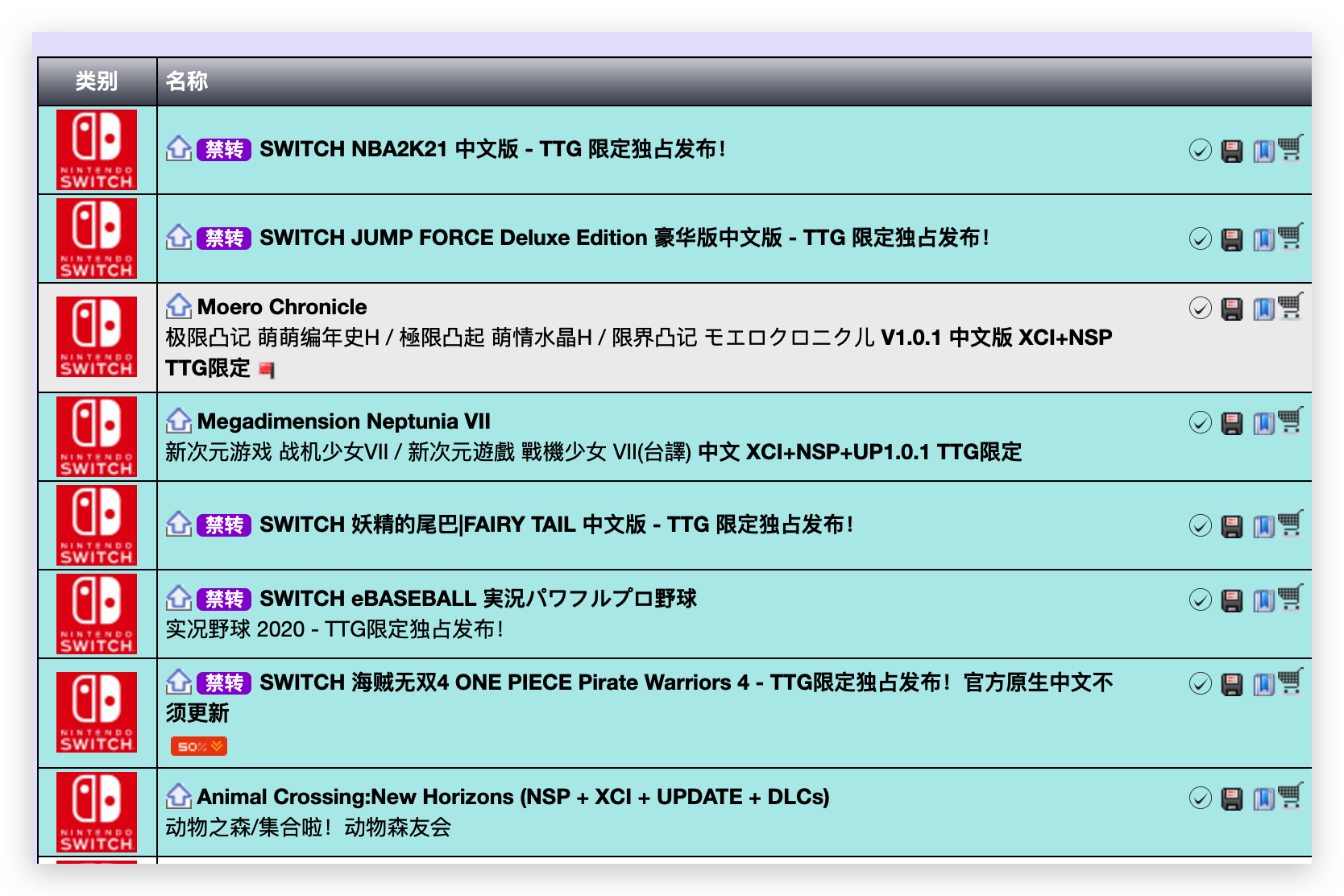The image size is (1344, 896).
Task: Click the 50% discount badge under ONE PIECE
Action: click(198, 746)
